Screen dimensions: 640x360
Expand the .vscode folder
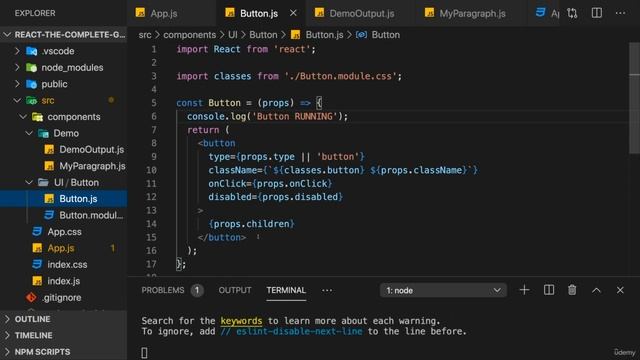(17, 51)
